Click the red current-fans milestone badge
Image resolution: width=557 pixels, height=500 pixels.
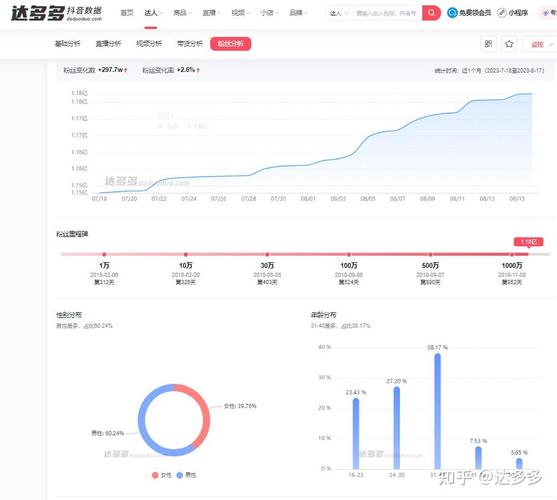tap(528, 242)
